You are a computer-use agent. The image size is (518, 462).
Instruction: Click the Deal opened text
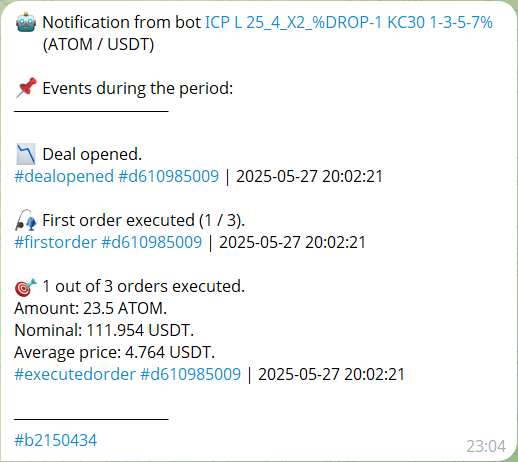coord(92,154)
